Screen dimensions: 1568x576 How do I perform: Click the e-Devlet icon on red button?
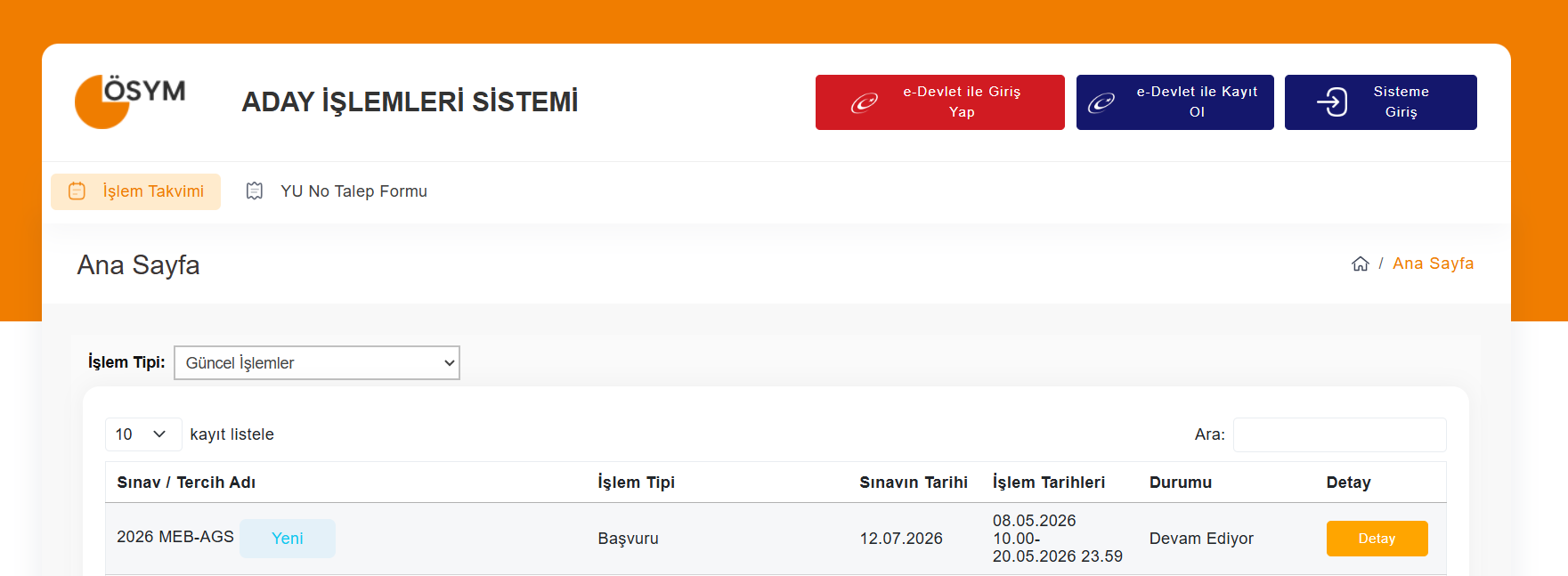864,102
